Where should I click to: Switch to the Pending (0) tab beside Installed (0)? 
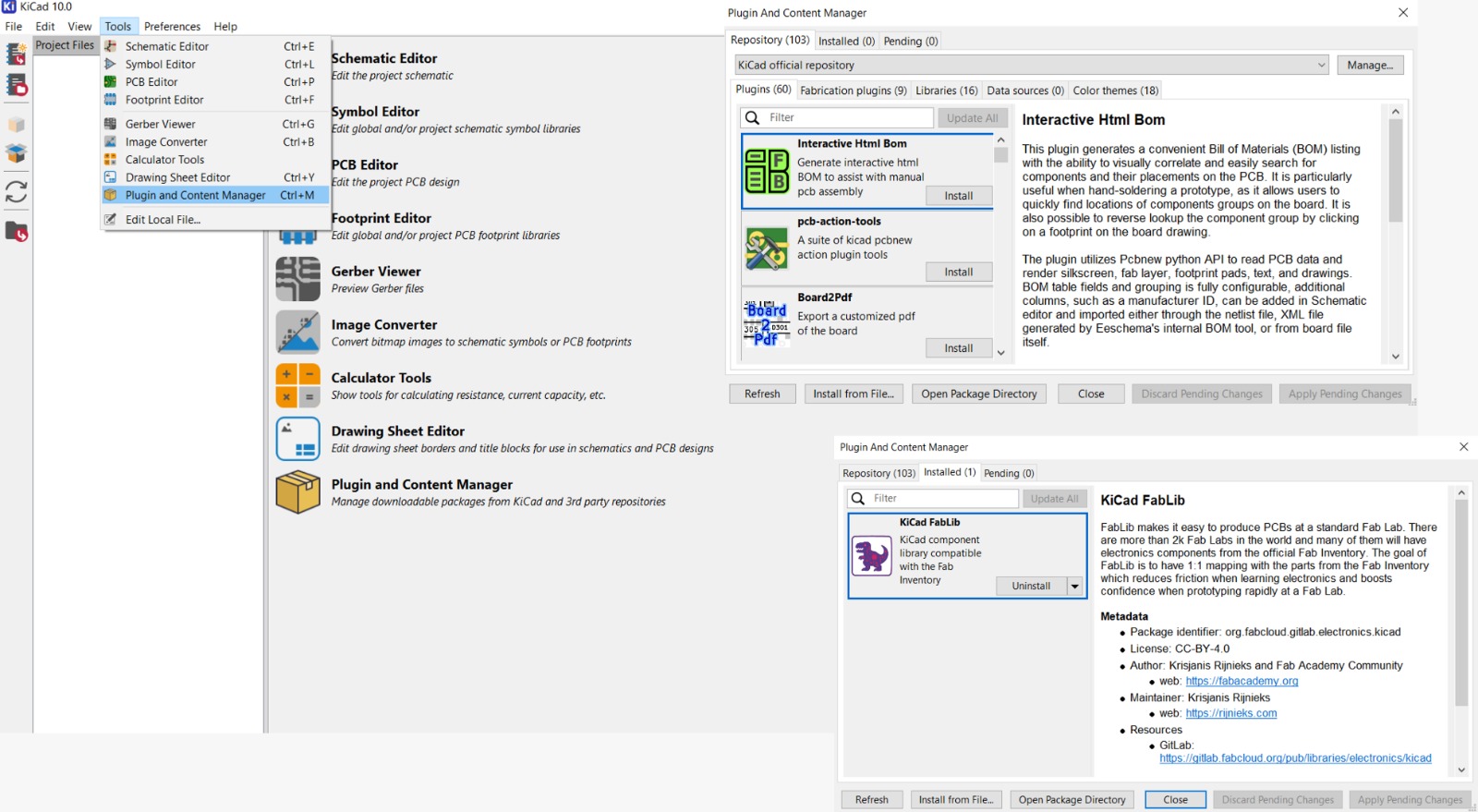coord(911,41)
